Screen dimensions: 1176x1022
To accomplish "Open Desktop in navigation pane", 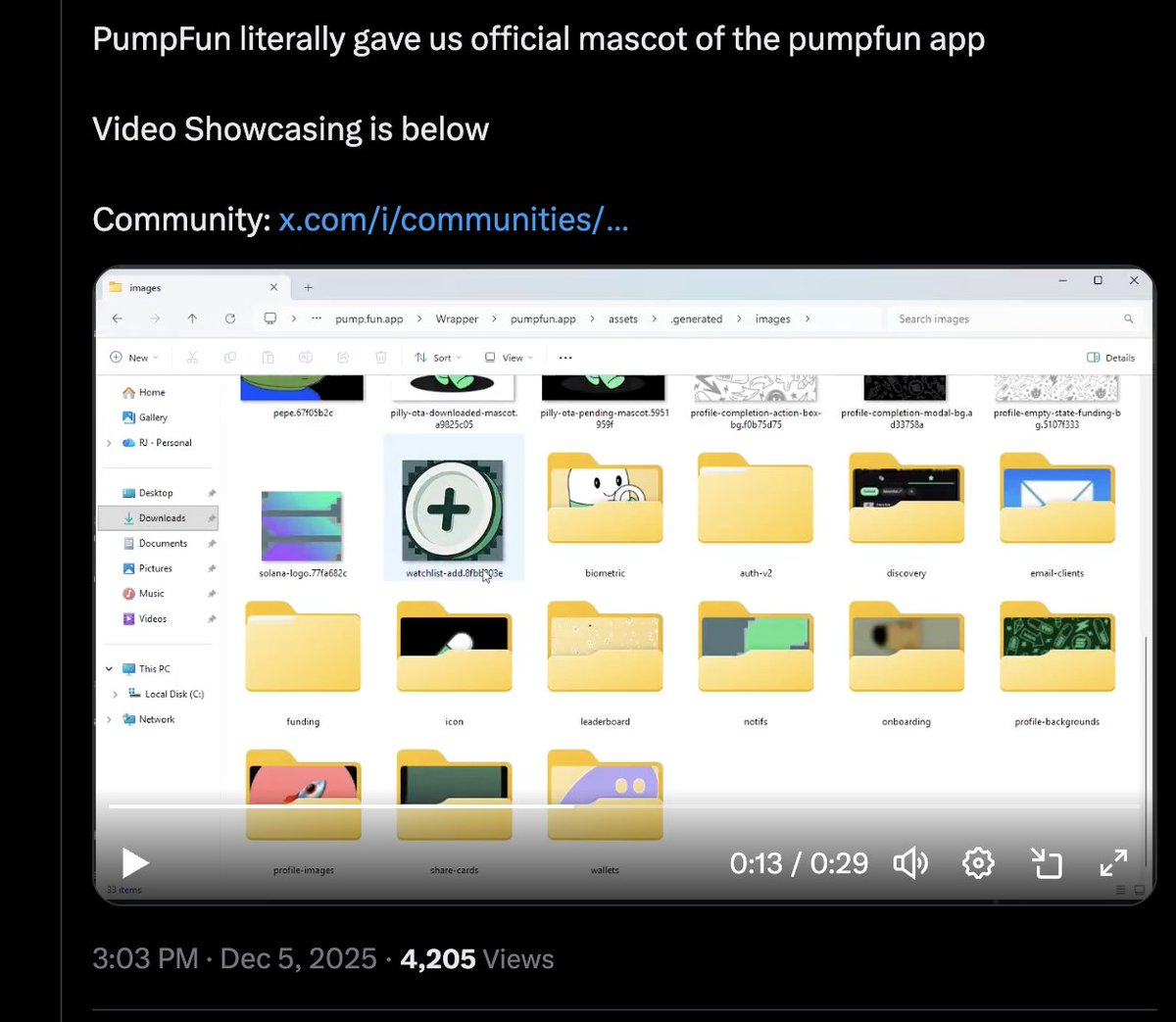I will tap(147, 493).
